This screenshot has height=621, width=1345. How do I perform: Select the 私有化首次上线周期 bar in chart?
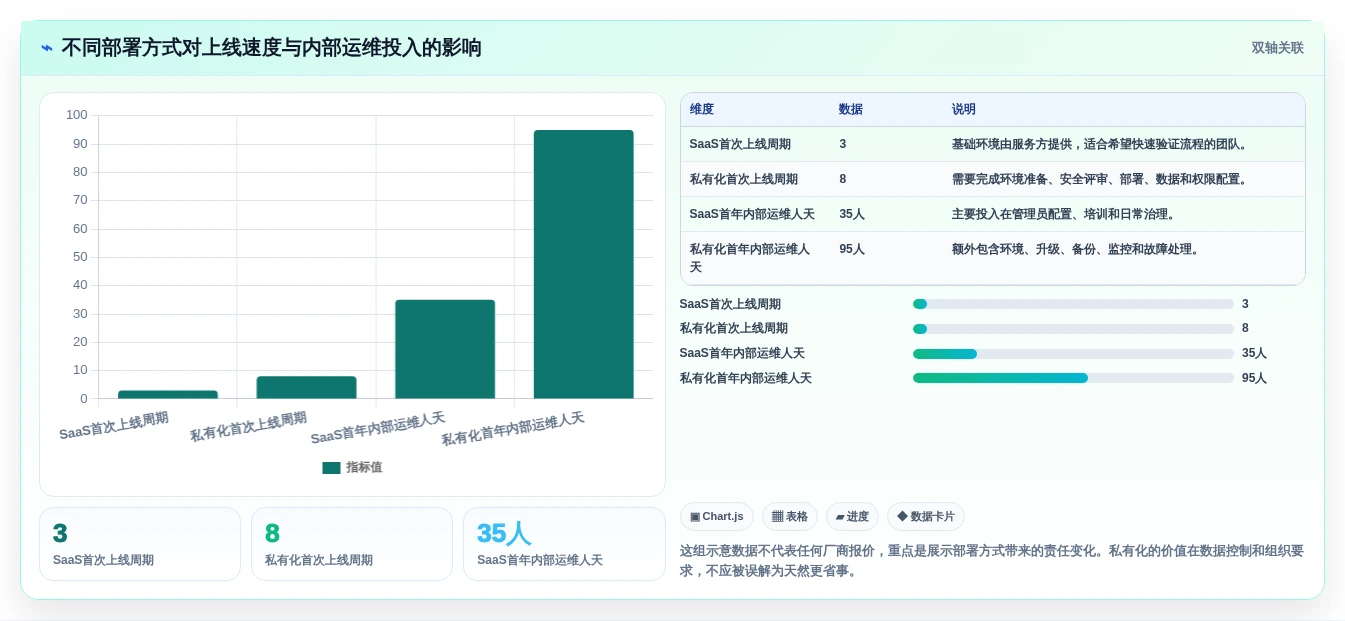tap(306, 387)
